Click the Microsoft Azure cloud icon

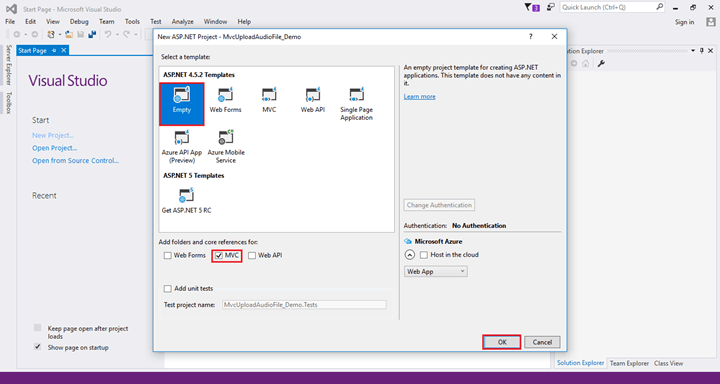click(408, 241)
